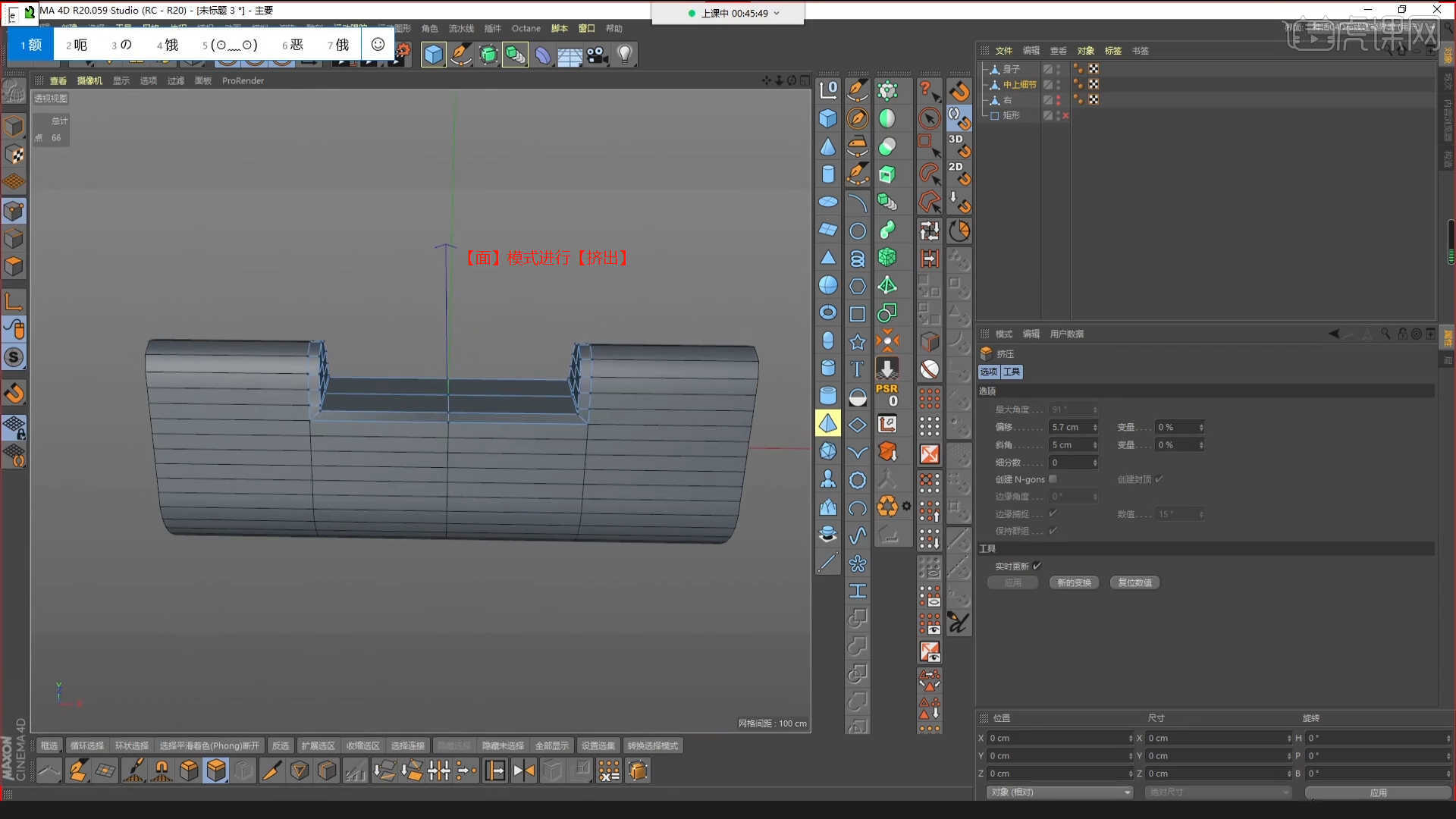
Task: Click the Snap 'S' icon in left sidebar
Action: coord(14,357)
